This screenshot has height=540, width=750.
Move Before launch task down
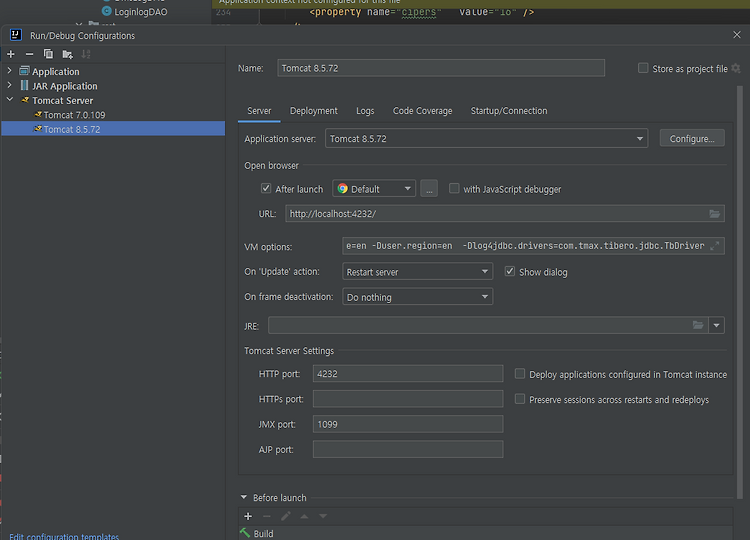[x=323, y=516]
